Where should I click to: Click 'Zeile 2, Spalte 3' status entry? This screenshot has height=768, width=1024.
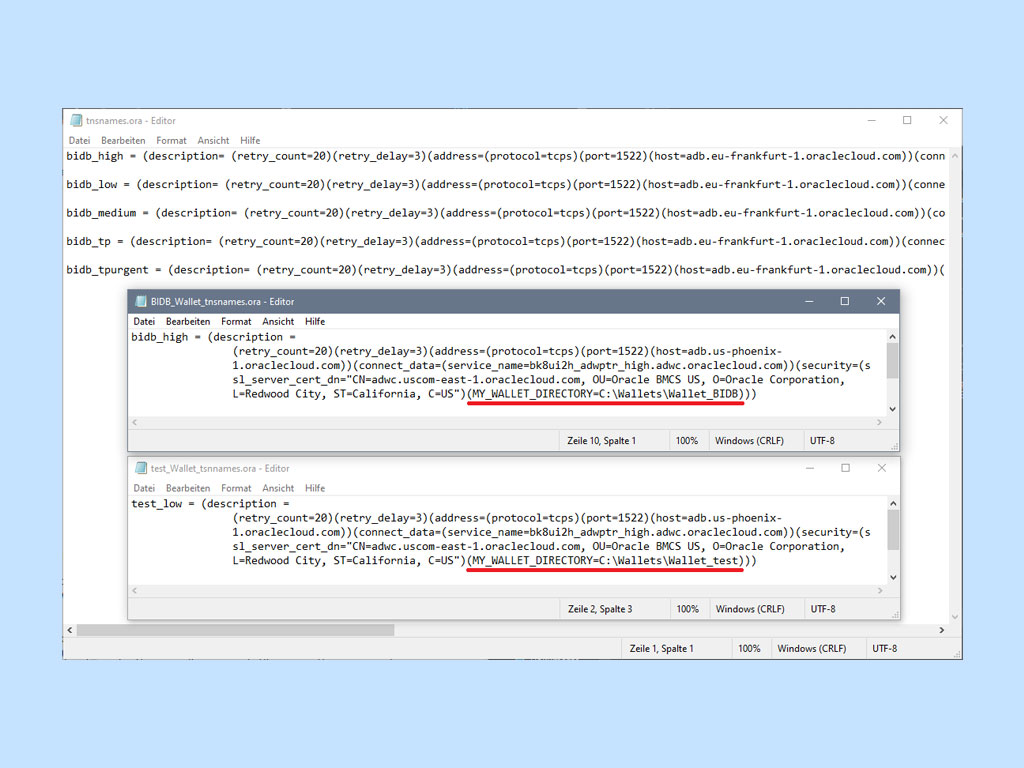coord(600,609)
